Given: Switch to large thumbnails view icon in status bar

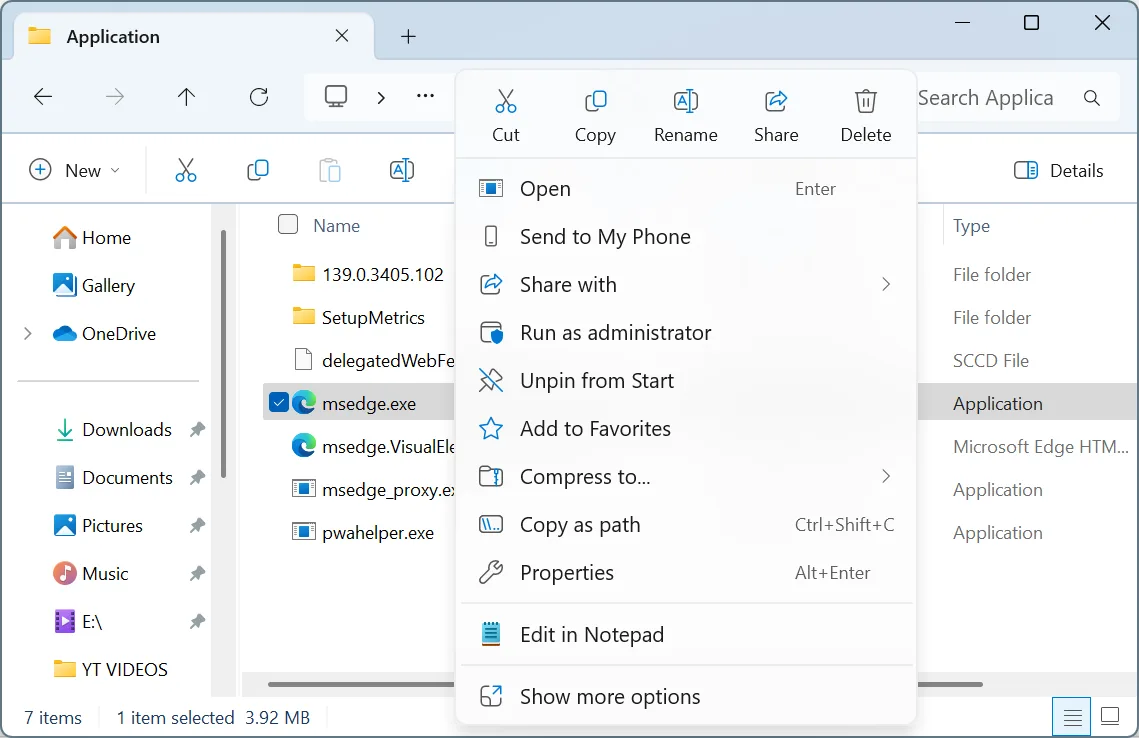Looking at the screenshot, I should (1110, 717).
